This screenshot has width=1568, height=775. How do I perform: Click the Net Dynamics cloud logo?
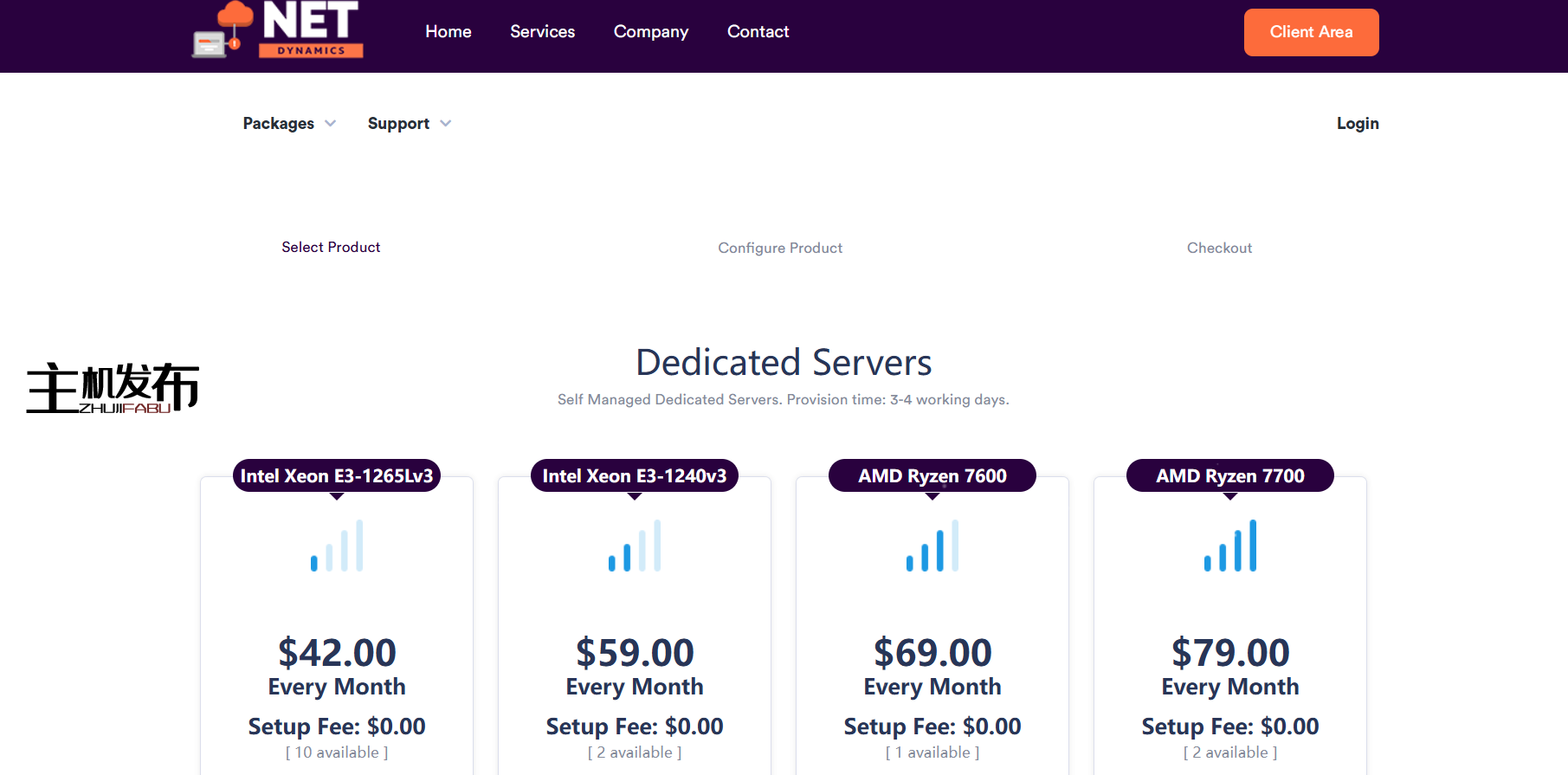pos(277,29)
